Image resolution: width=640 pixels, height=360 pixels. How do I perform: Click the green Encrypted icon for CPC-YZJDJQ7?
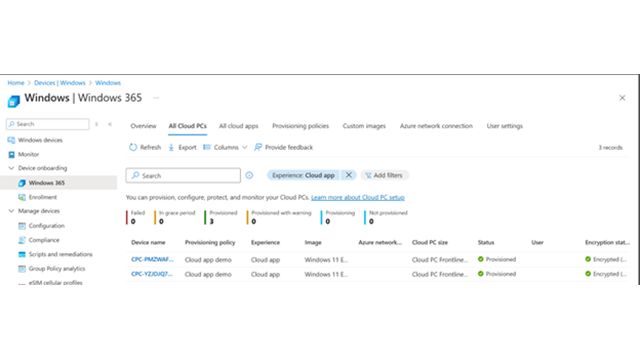[x=588, y=273]
